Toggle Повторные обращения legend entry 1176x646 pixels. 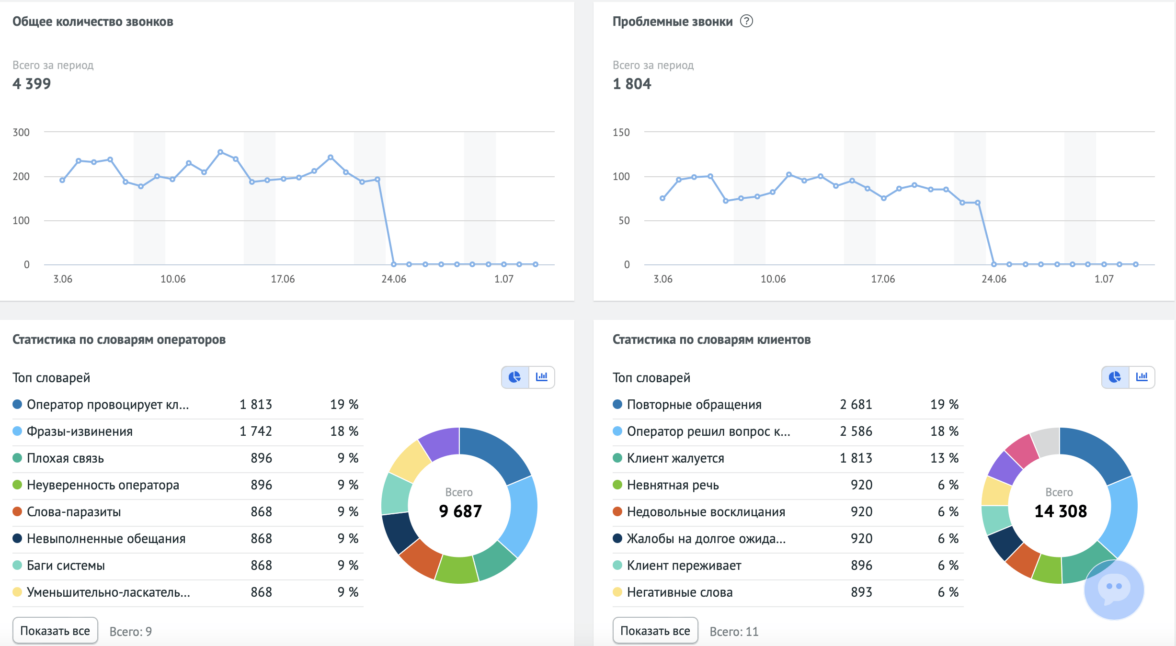click(694, 405)
